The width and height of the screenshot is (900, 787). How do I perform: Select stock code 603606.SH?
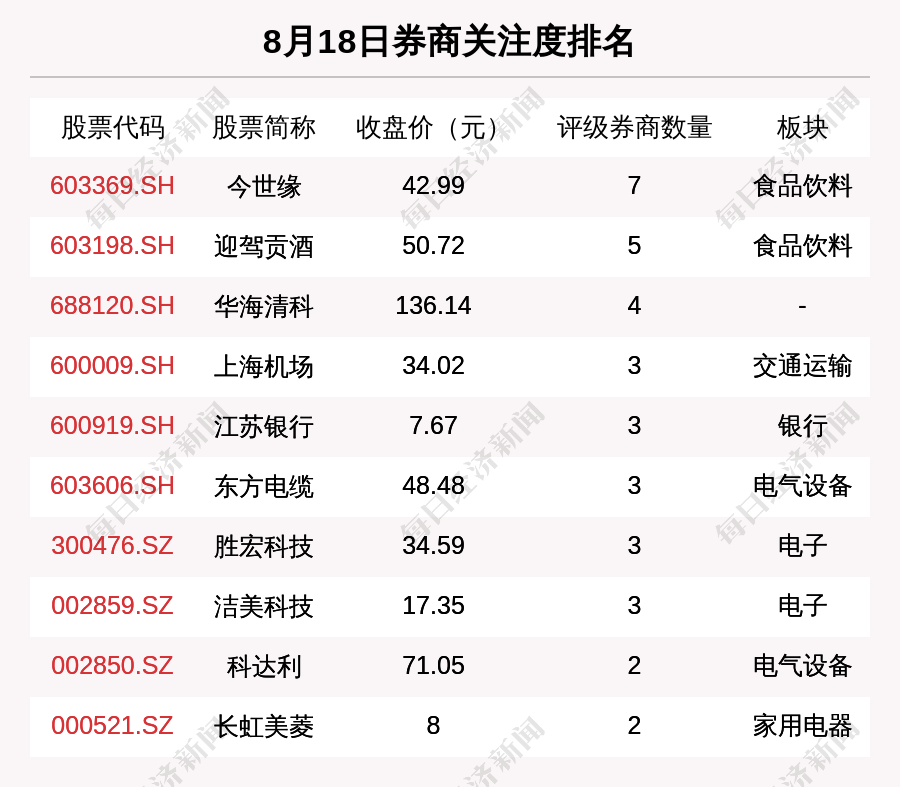(x=112, y=486)
